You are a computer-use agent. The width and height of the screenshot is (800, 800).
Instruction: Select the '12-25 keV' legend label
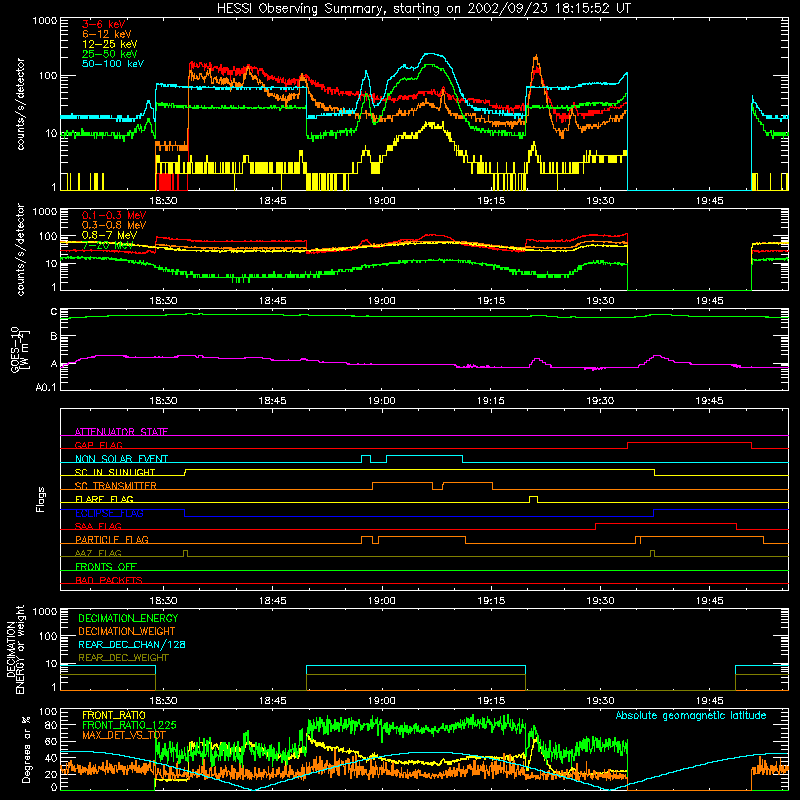tap(110, 44)
